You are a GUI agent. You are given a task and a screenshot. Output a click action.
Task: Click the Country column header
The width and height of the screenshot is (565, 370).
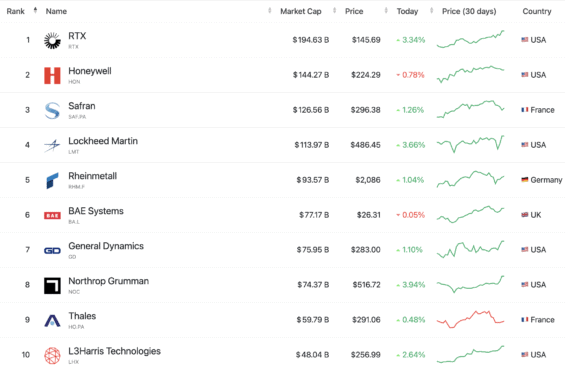537,11
